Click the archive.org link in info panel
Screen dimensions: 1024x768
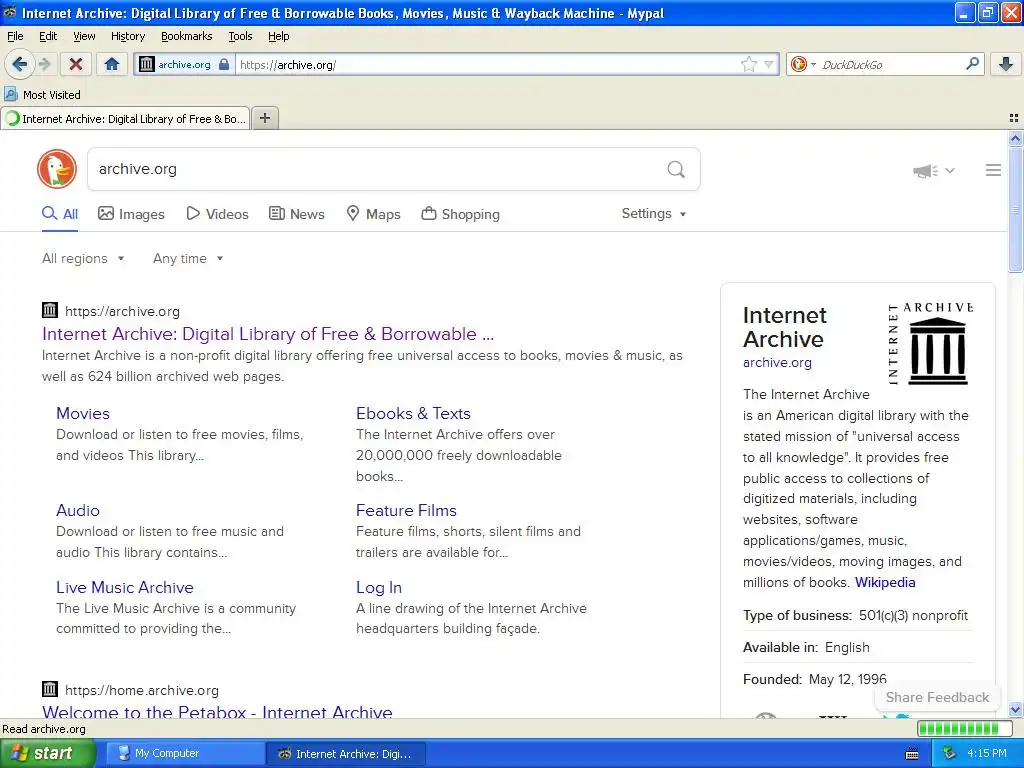777,362
